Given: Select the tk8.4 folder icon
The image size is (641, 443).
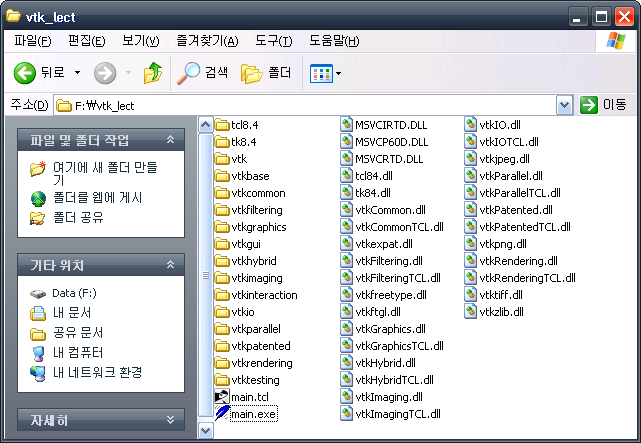Looking at the screenshot, I should [222, 142].
